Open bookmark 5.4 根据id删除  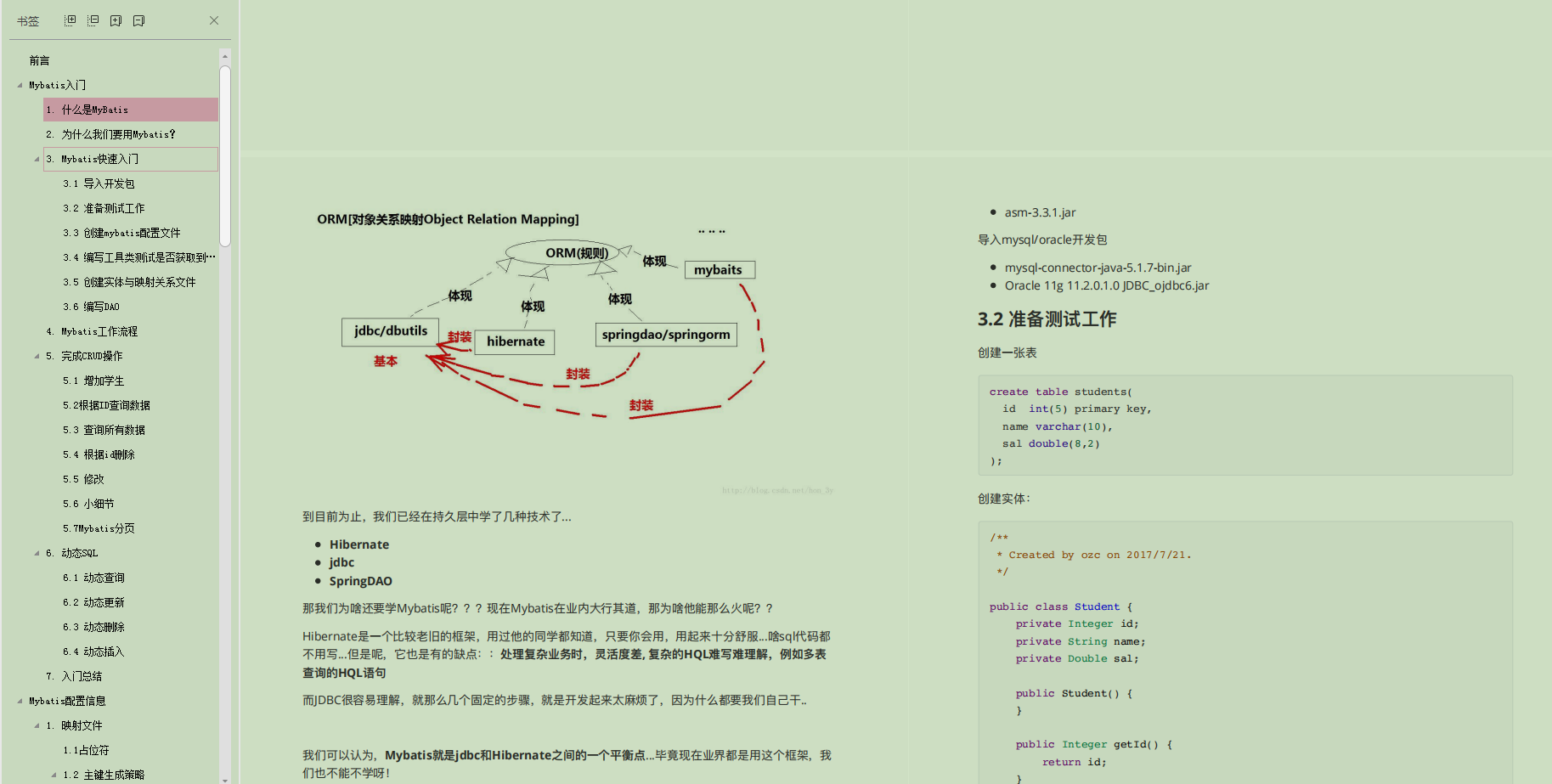[99, 454]
